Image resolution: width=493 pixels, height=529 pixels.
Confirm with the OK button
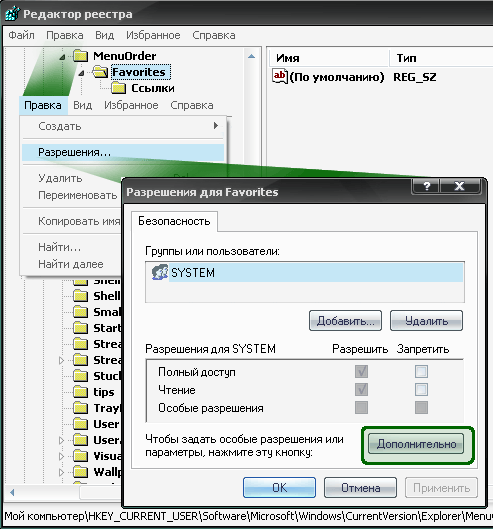[x=279, y=488]
